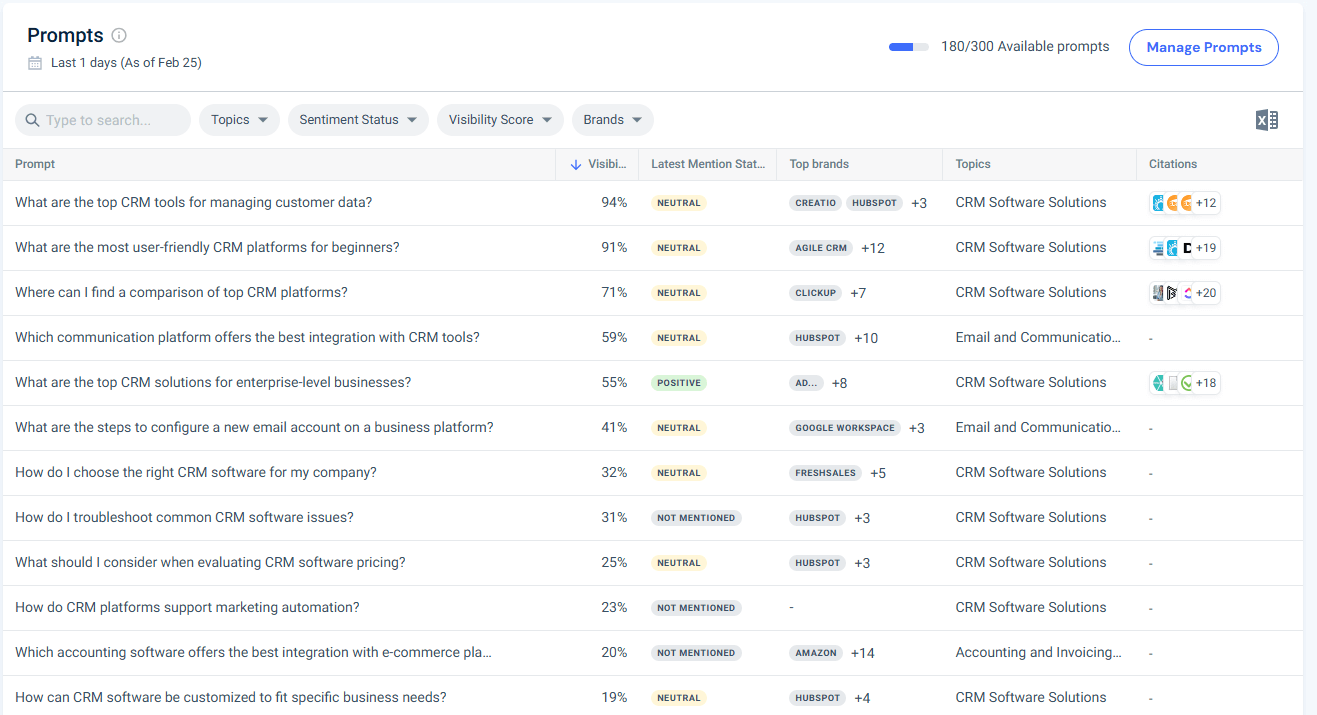Viewport: 1317px width, 715px height.
Task: Click the POSITIVE sentiment badge
Action: coord(679,383)
